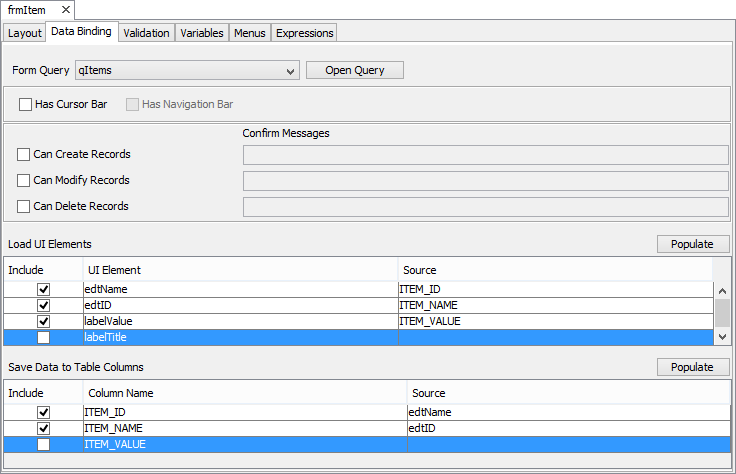The height and width of the screenshot is (474, 736).
Task: Close the frmItem tab
Action: (x=65, y=9)
